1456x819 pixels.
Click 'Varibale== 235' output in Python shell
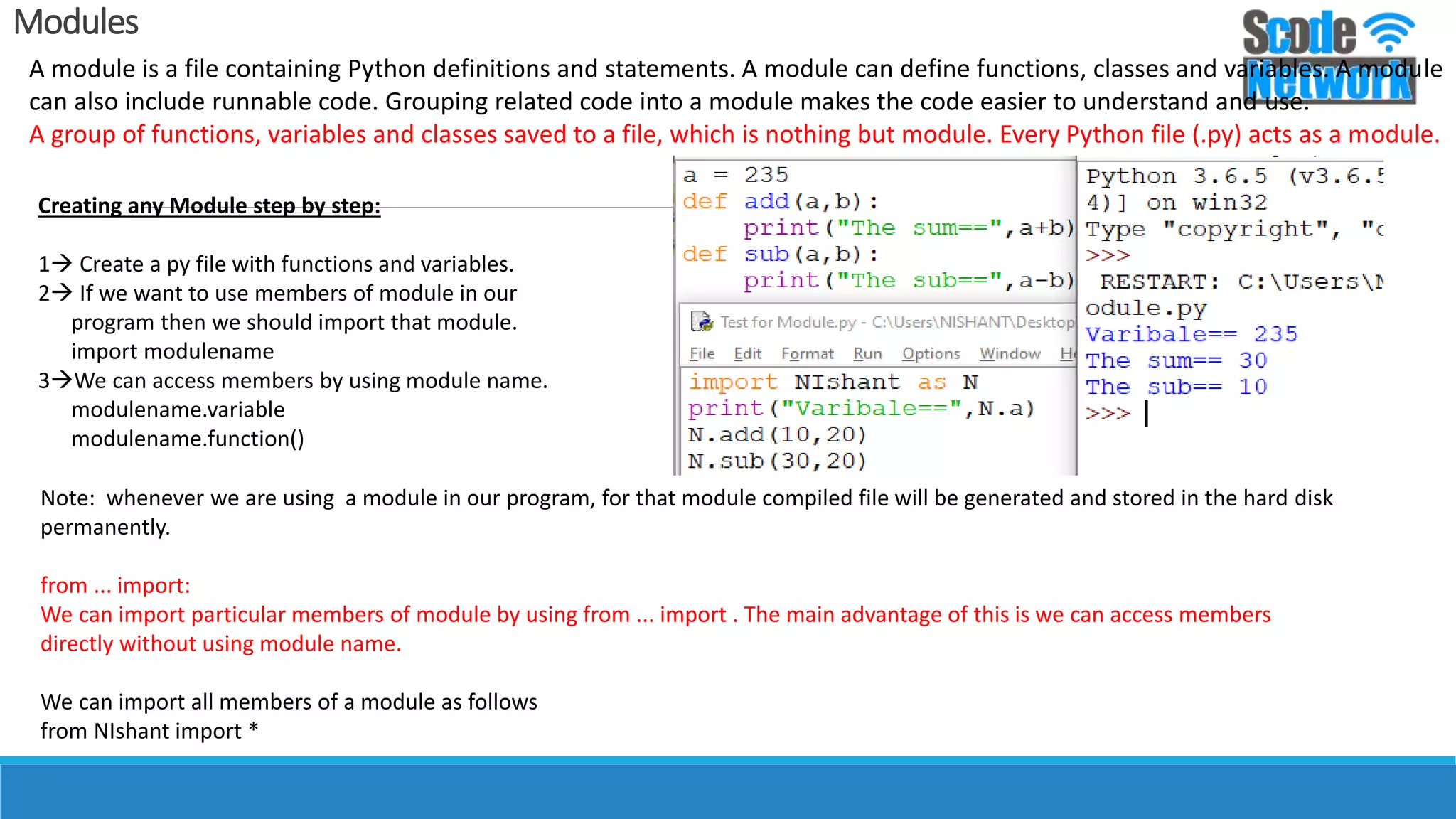coord(1192,334)
